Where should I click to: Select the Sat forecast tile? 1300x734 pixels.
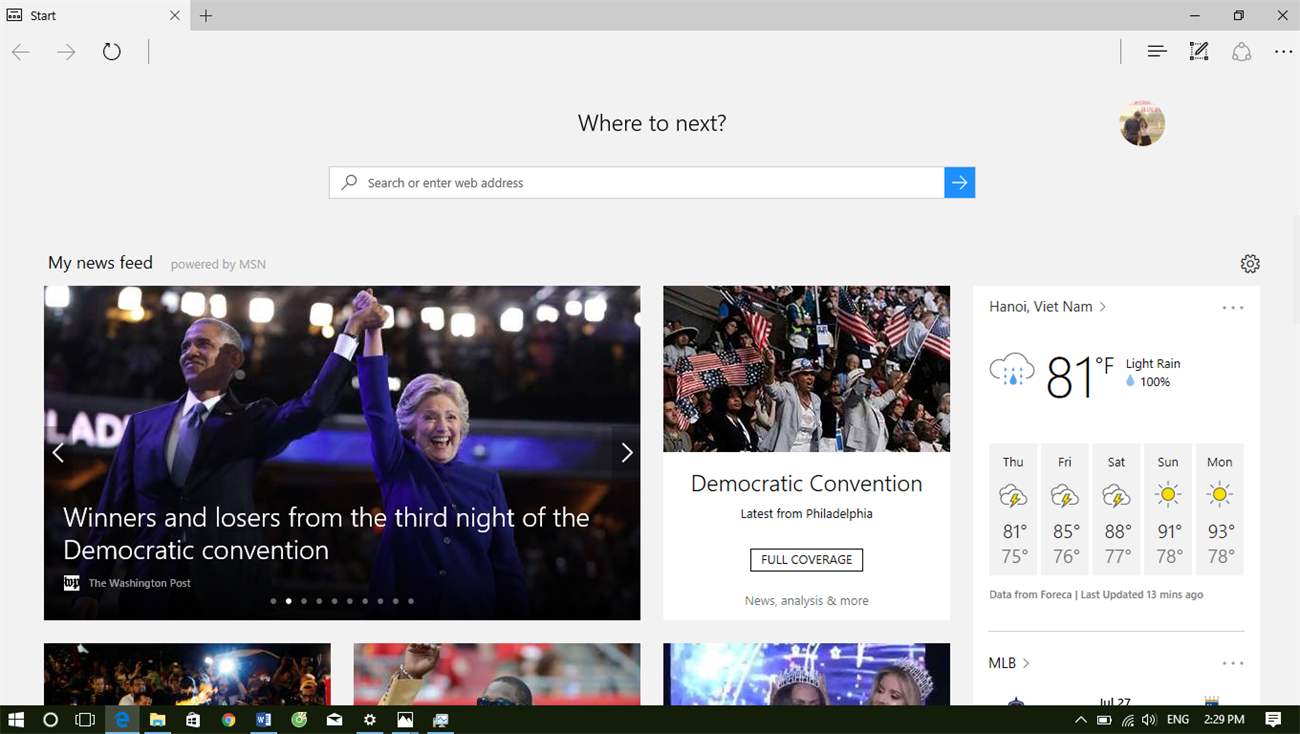[1116, 510]
